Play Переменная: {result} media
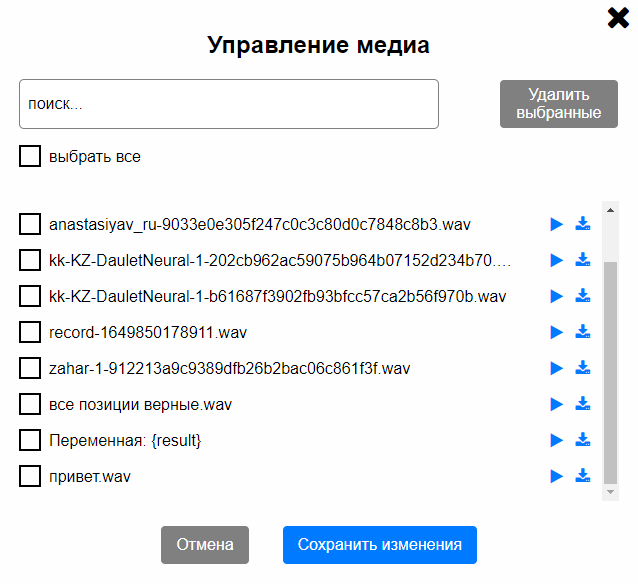Viewport: 638px width, 584px height. [x=557, y=440]
